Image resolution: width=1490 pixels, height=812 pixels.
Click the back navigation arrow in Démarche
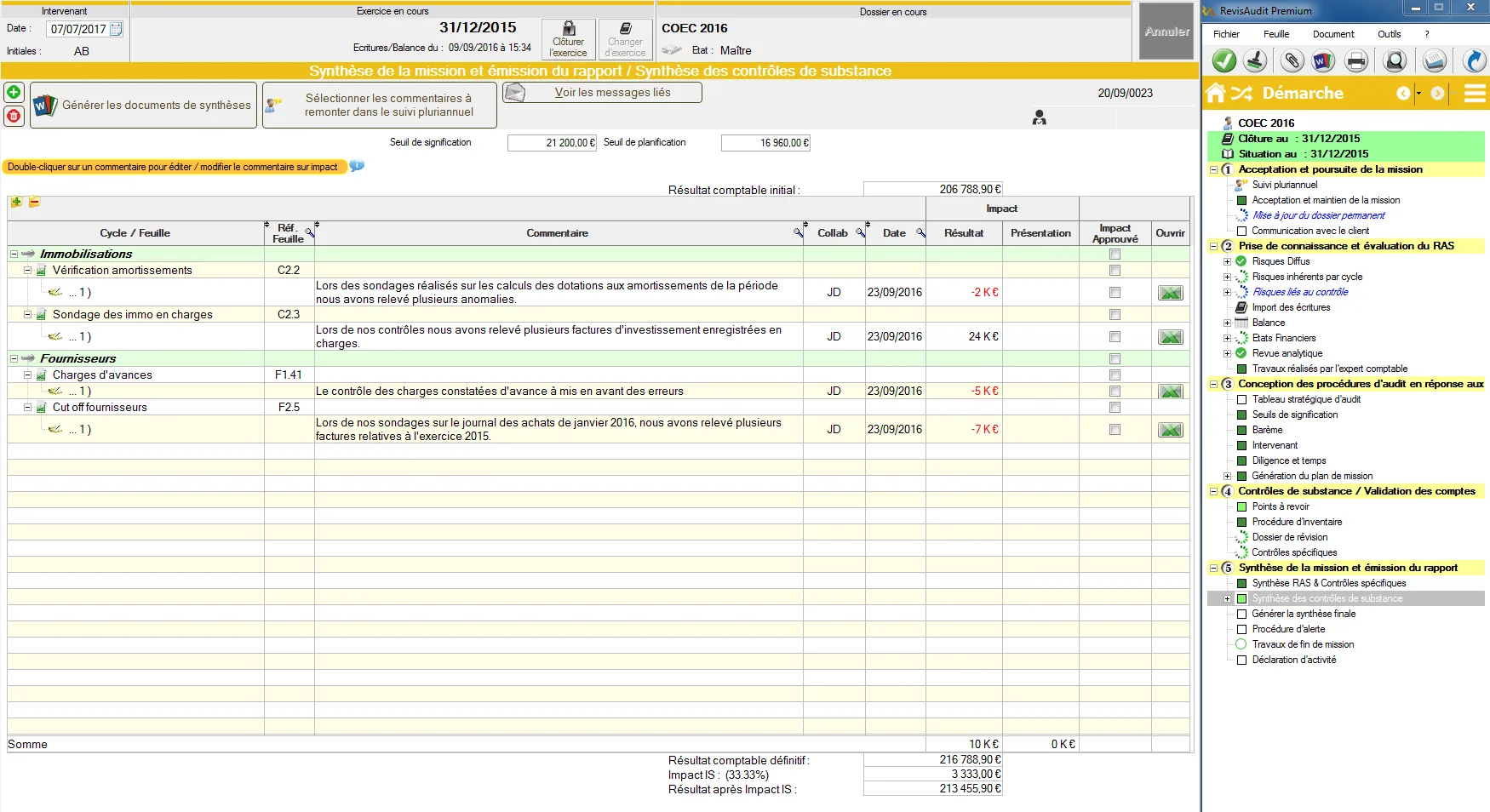pyautogui.click(x=1403, y=93)
